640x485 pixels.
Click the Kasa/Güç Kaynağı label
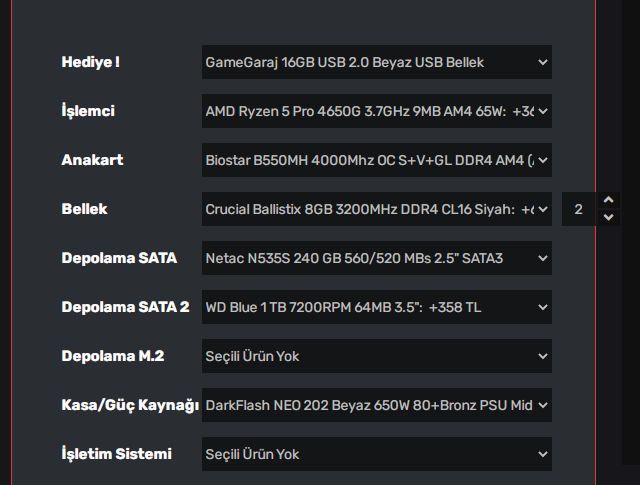coord(130,405)
